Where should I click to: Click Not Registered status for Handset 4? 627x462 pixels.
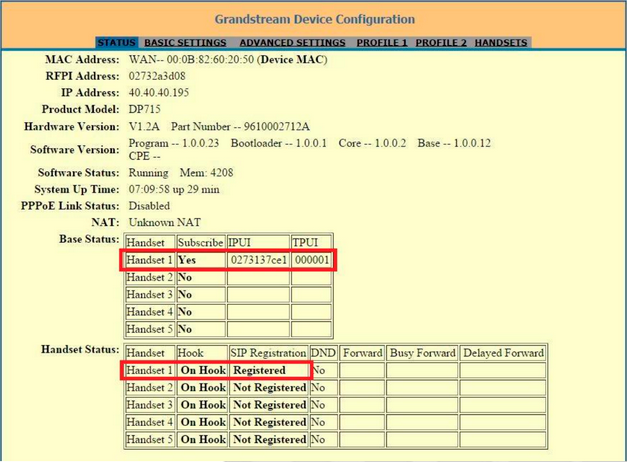tap(270, 422)
